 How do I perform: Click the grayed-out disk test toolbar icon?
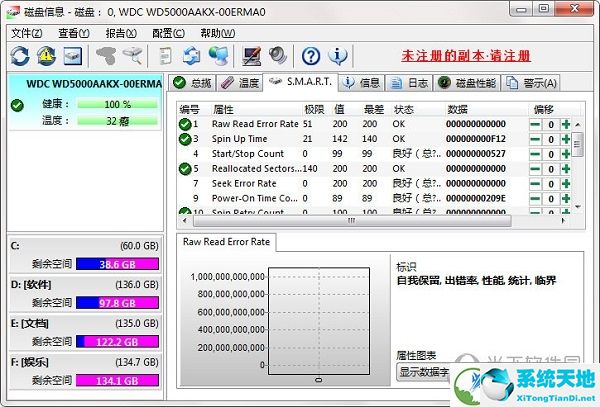106,56
